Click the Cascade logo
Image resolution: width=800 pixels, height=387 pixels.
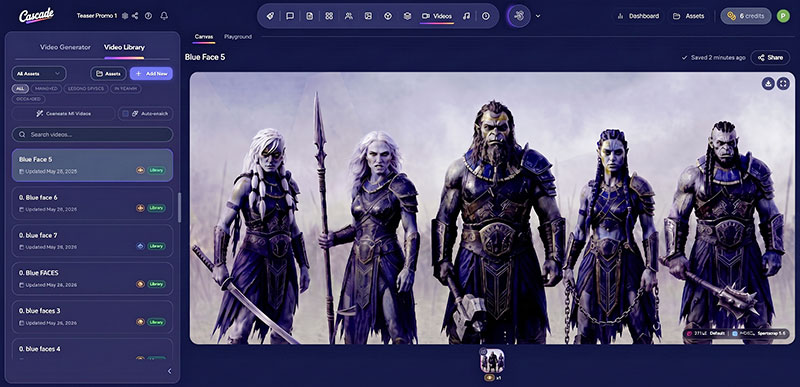pos(36,16)
